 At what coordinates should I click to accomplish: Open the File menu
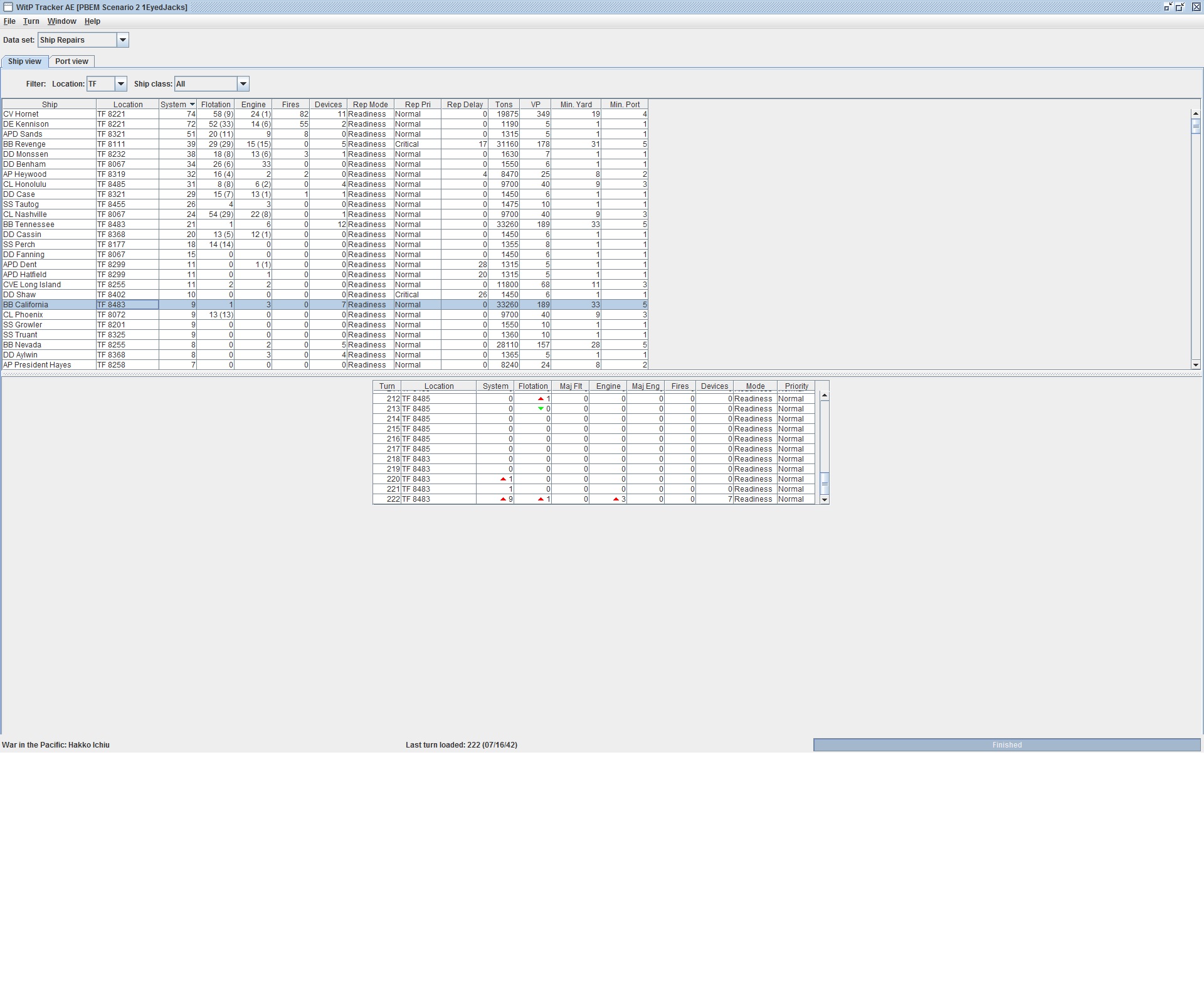click(x=9, y=21)
